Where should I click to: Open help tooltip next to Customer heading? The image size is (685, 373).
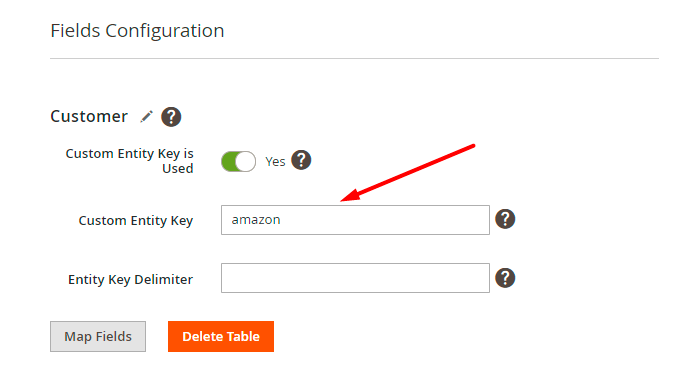171,117
